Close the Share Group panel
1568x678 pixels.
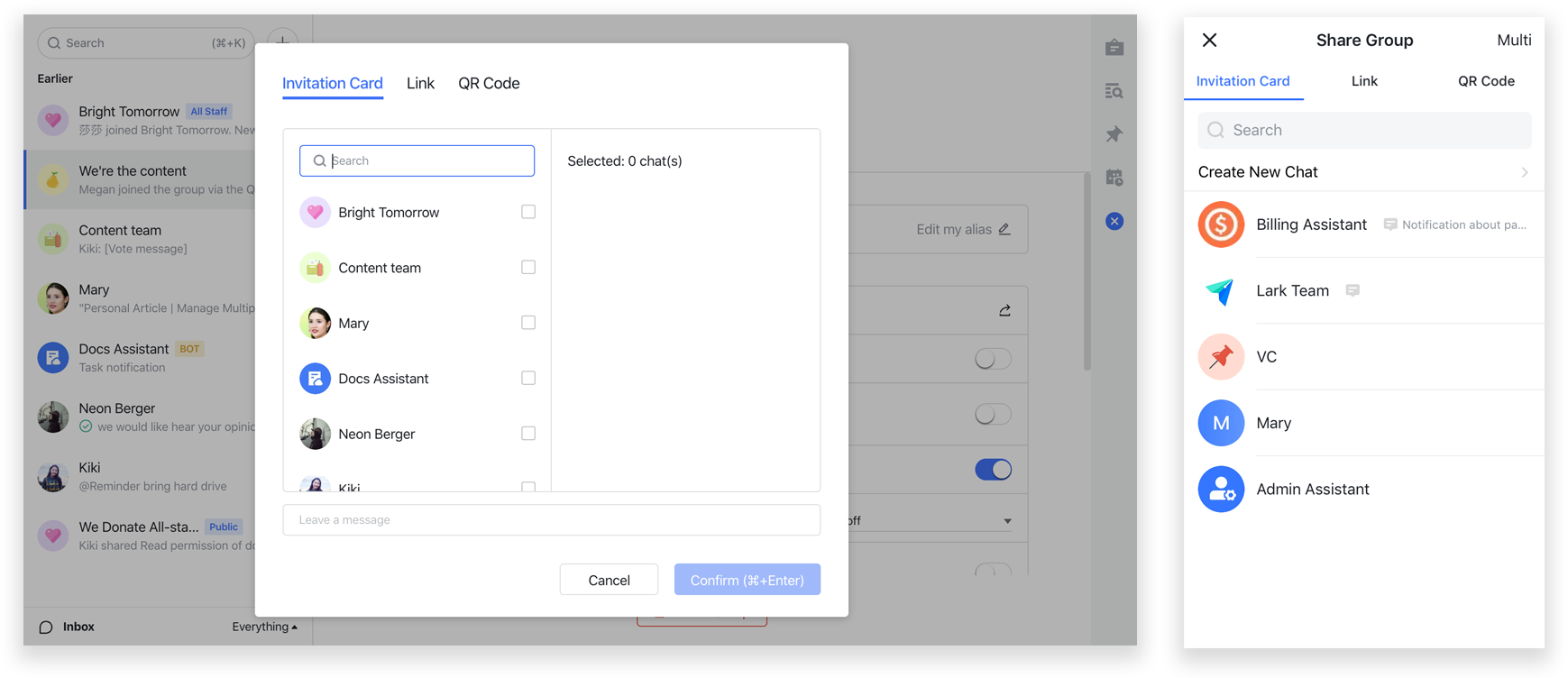click(1210, 40)
